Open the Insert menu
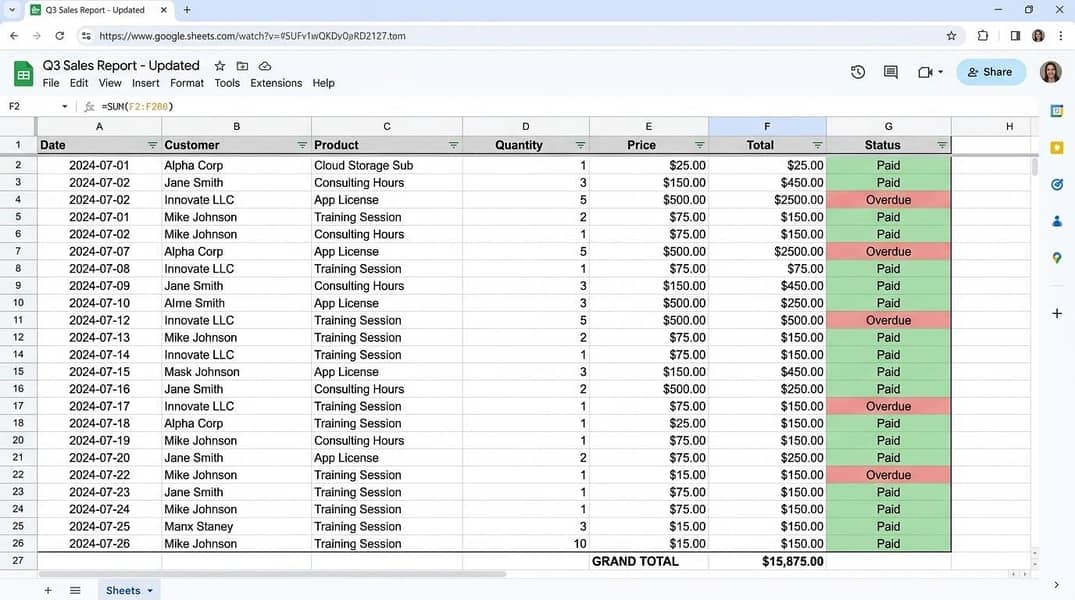 (x=145, y=83)
